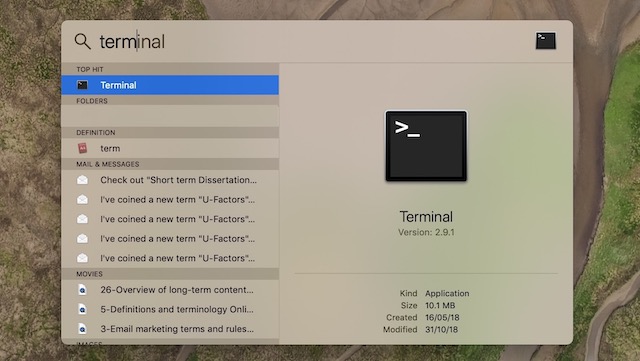Click the "DEFINITION" section header

(96, 133)
